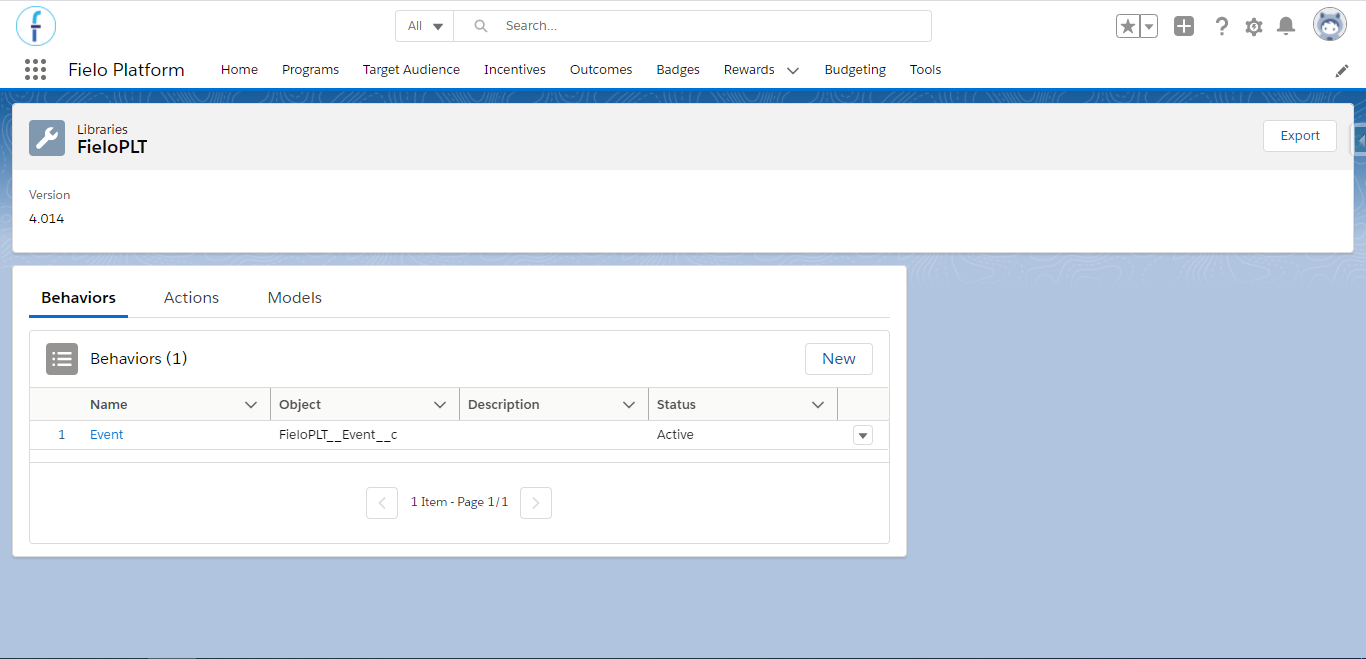Click the FieloPLT library title
This screenshot has height=659, width=1366.
pos(112,147)
